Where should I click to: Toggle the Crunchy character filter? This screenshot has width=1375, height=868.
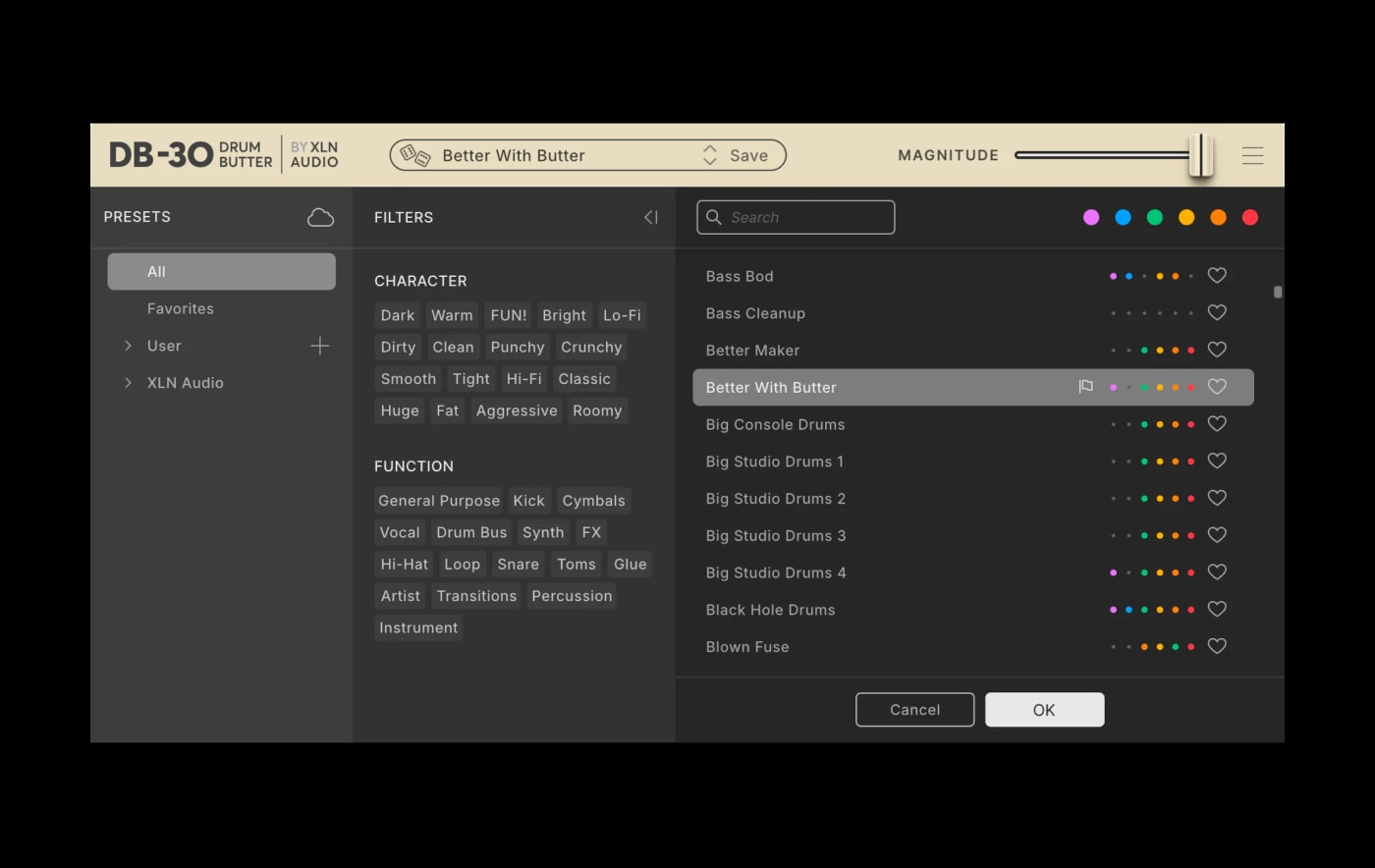pyautogui.click(x=591, y=347)
